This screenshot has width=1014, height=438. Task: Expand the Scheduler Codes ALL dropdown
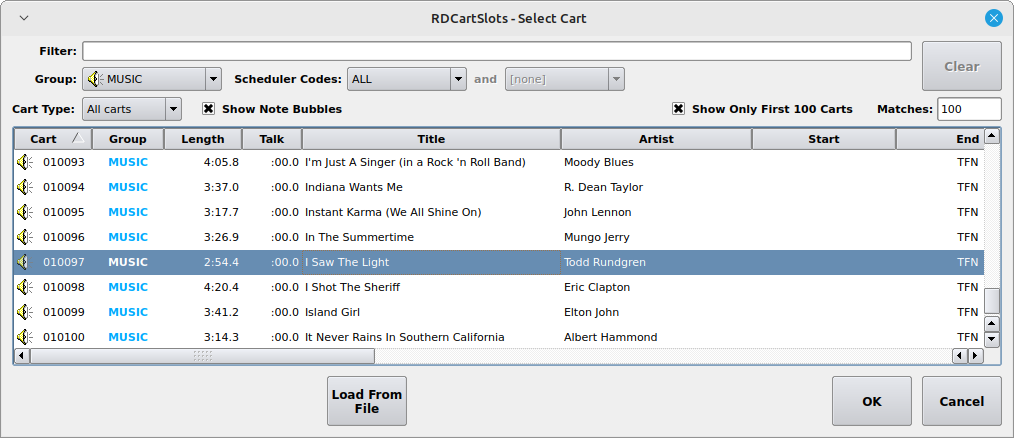click(x=408, y=79)
